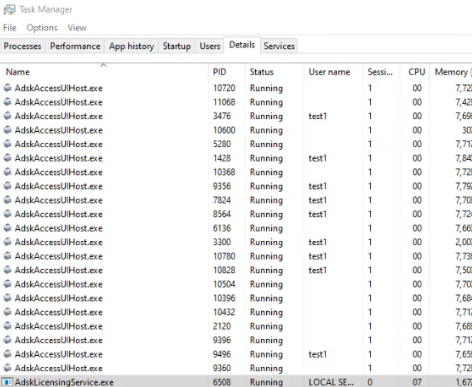Select AdskAccessUIHost.exe name with PID 10600
Viewport: 472px width, 387px height.
pyautogui.click(x=59, y=130)
